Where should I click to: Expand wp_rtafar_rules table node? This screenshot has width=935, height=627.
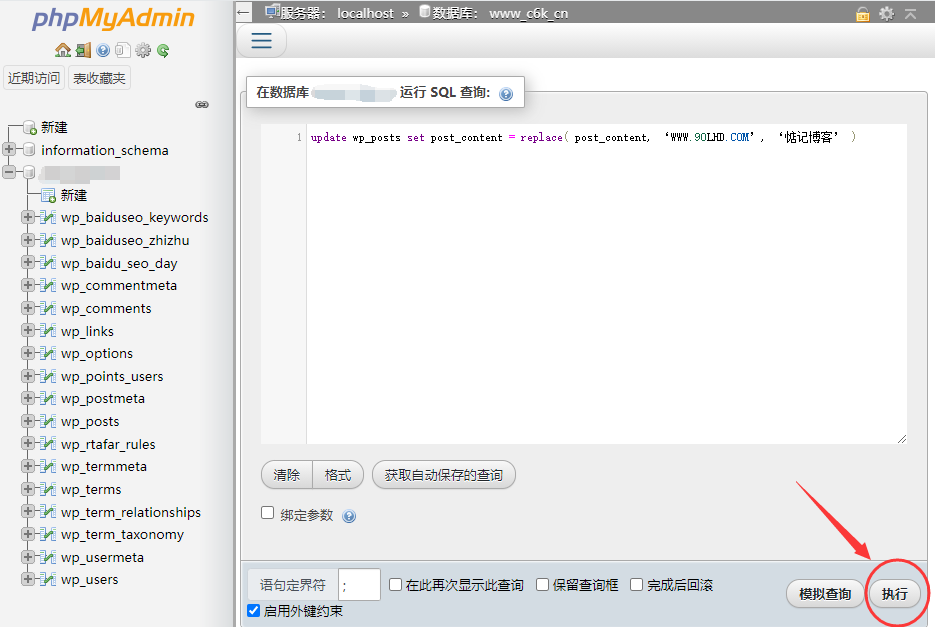(27, 444)
